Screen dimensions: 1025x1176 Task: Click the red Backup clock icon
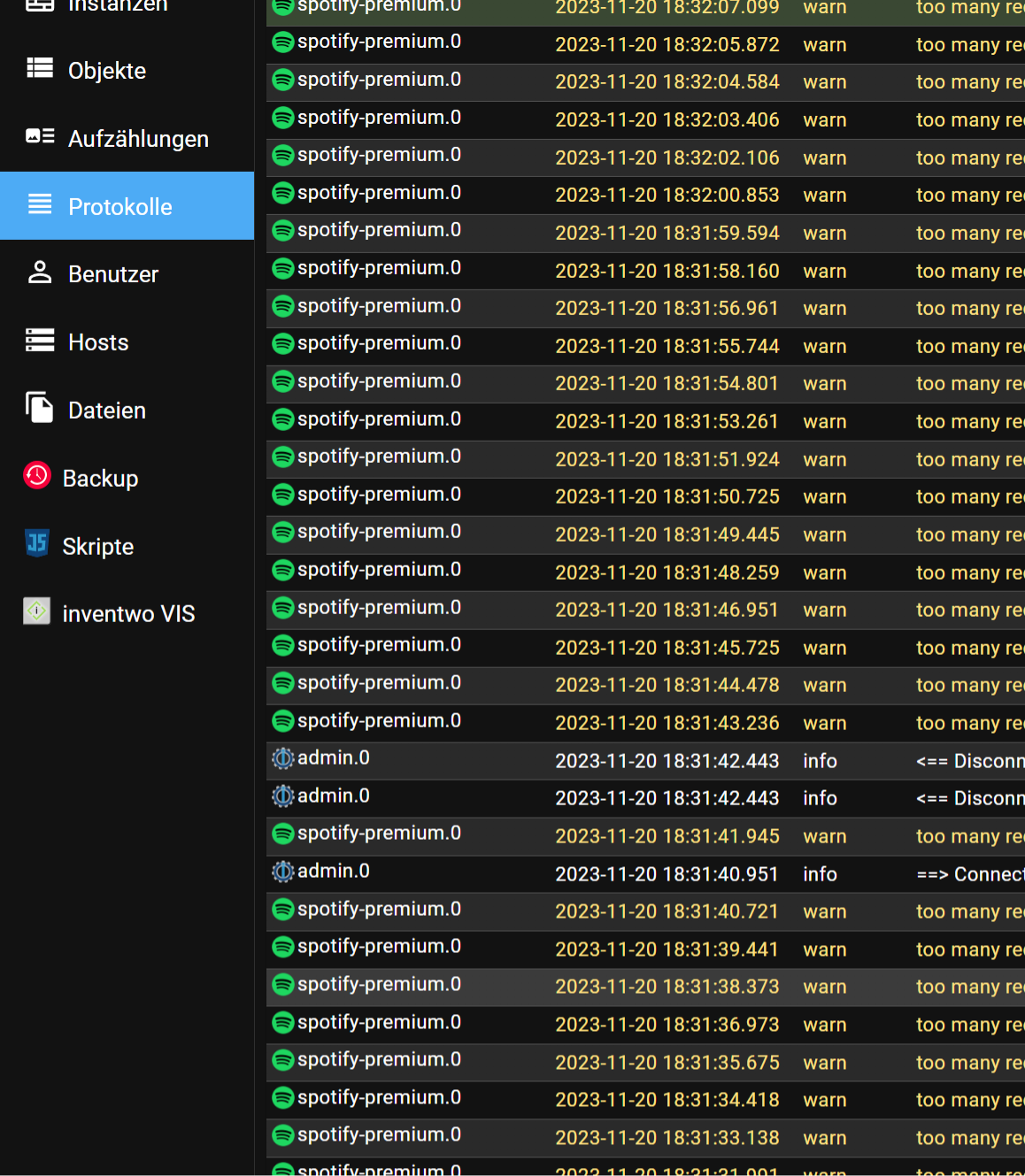point(37,475)
